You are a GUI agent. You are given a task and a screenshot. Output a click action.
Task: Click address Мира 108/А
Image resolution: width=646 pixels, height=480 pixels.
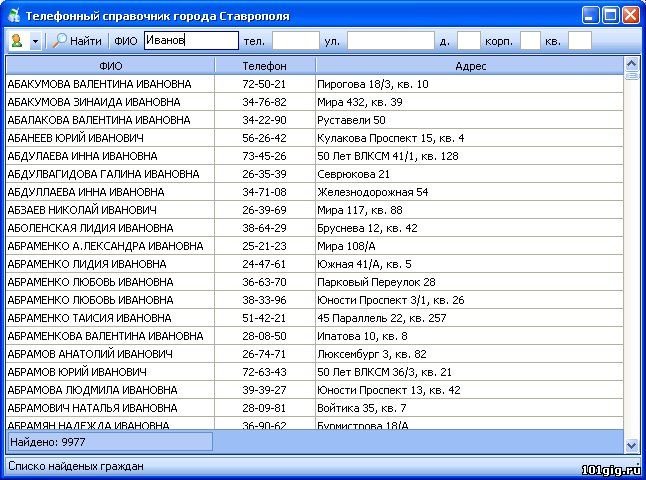coord(346,246)
